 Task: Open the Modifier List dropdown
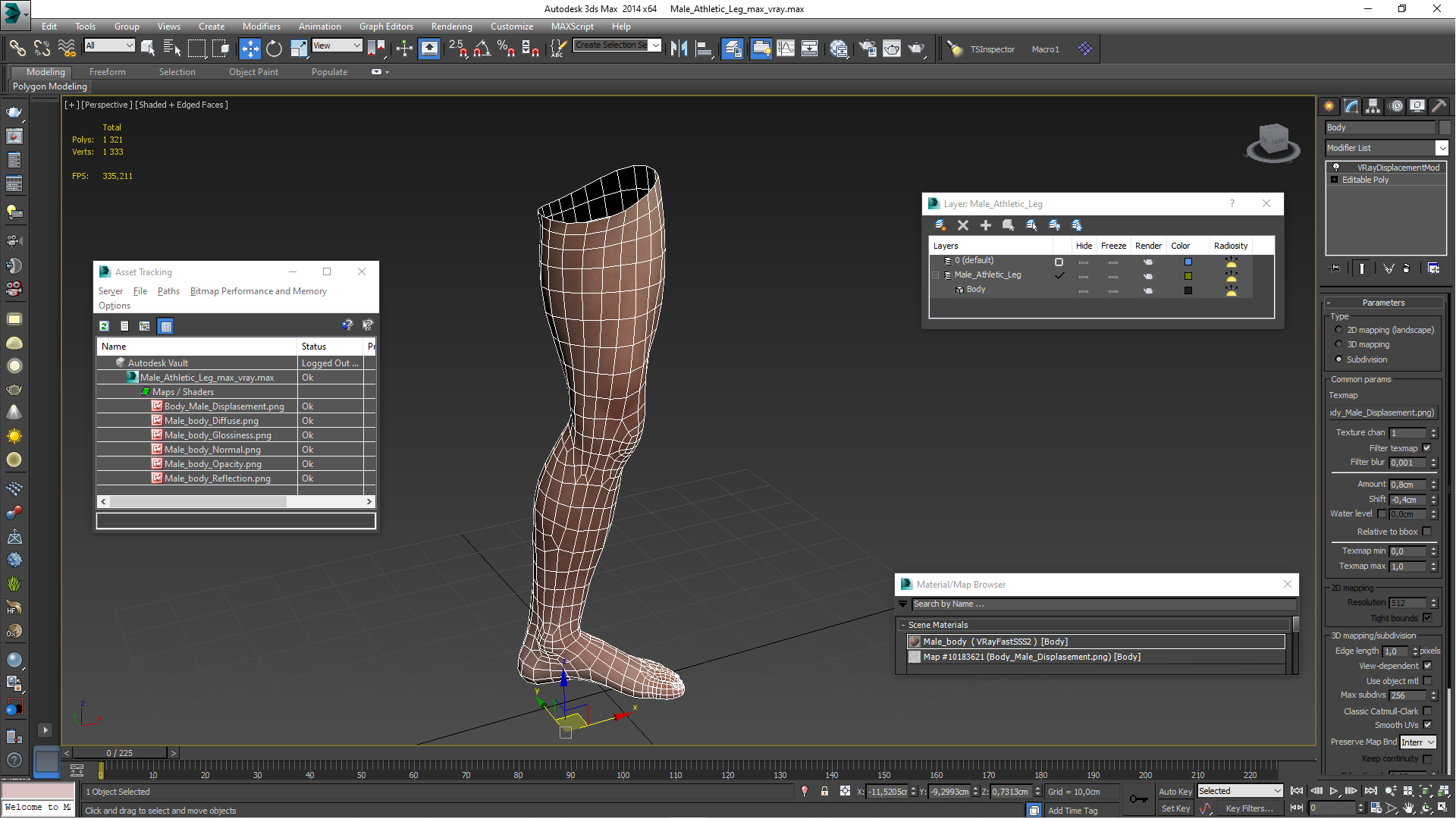point(1386,148)
